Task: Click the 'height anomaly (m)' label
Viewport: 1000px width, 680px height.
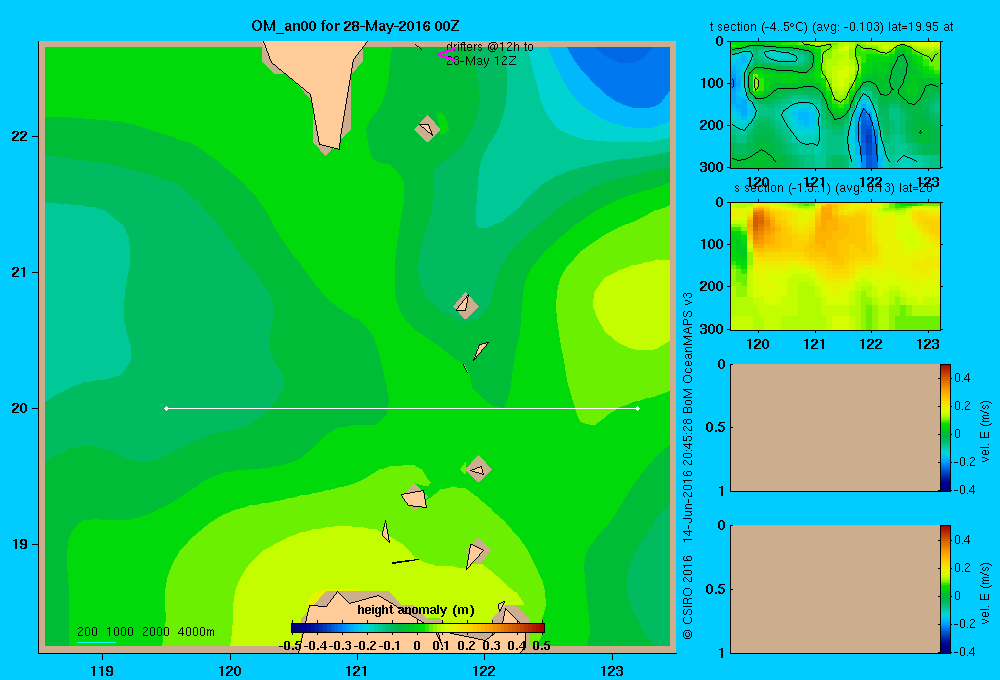Action: click(x=416, y=610)
